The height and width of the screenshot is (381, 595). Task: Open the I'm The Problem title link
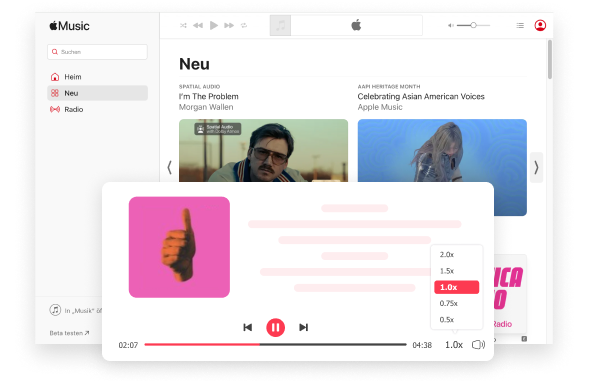(x=209, y=96)
